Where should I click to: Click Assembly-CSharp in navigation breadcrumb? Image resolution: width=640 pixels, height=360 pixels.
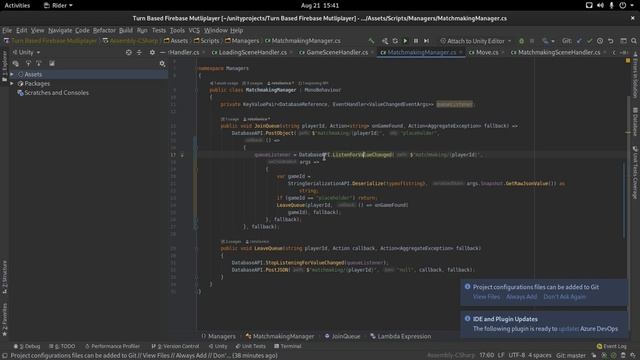point(131,41)
